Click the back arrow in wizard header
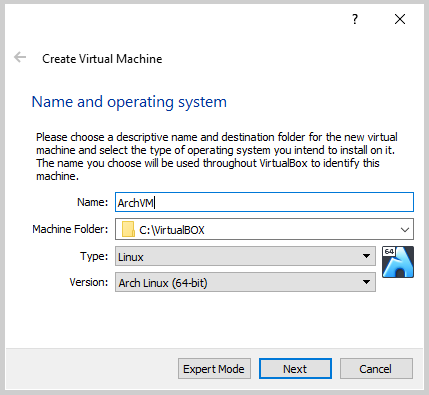Viewport: 429px width, 395px height. pos(20,57)
